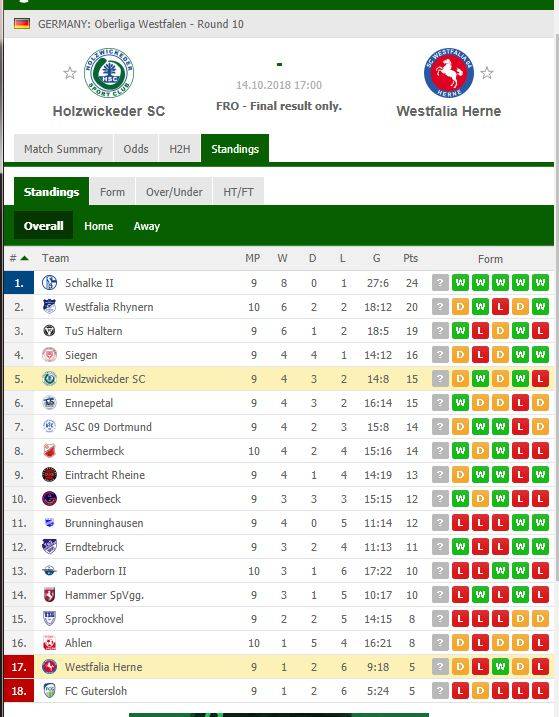Open Schalke II team logo in standings

(x=49, y=283)
